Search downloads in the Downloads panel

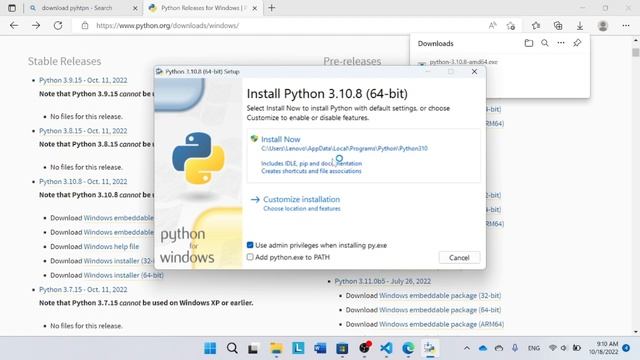coord(544,43)
